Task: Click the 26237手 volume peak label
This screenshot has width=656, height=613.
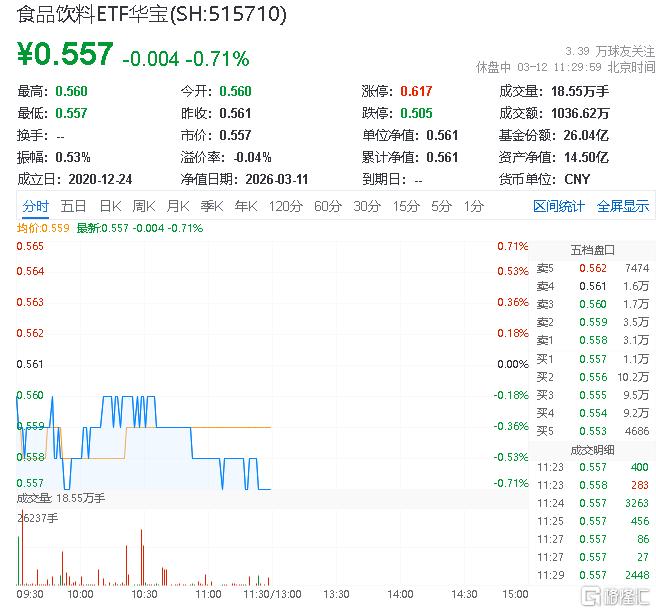Action: 38,518
